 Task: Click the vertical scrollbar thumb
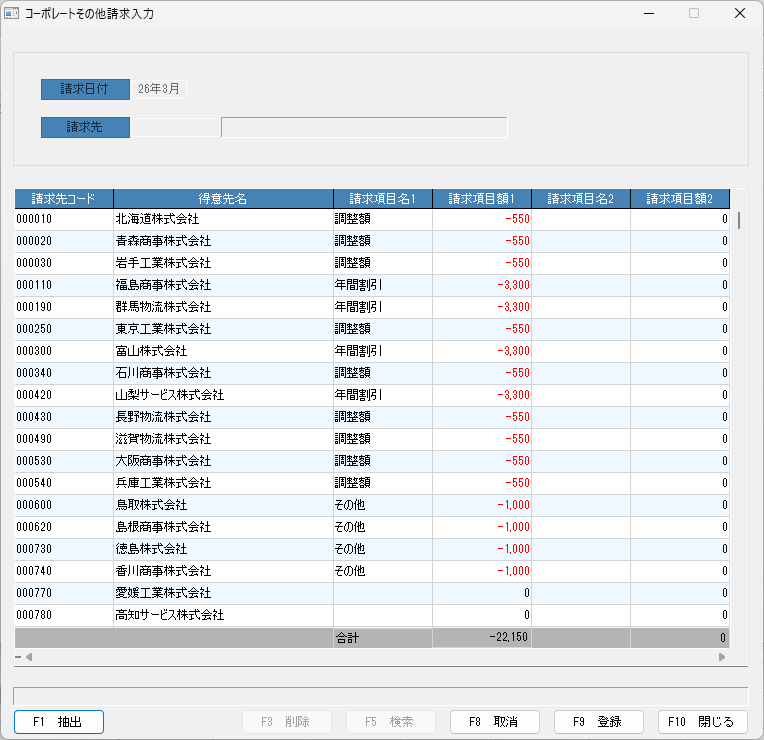click(x=739, y=220)
